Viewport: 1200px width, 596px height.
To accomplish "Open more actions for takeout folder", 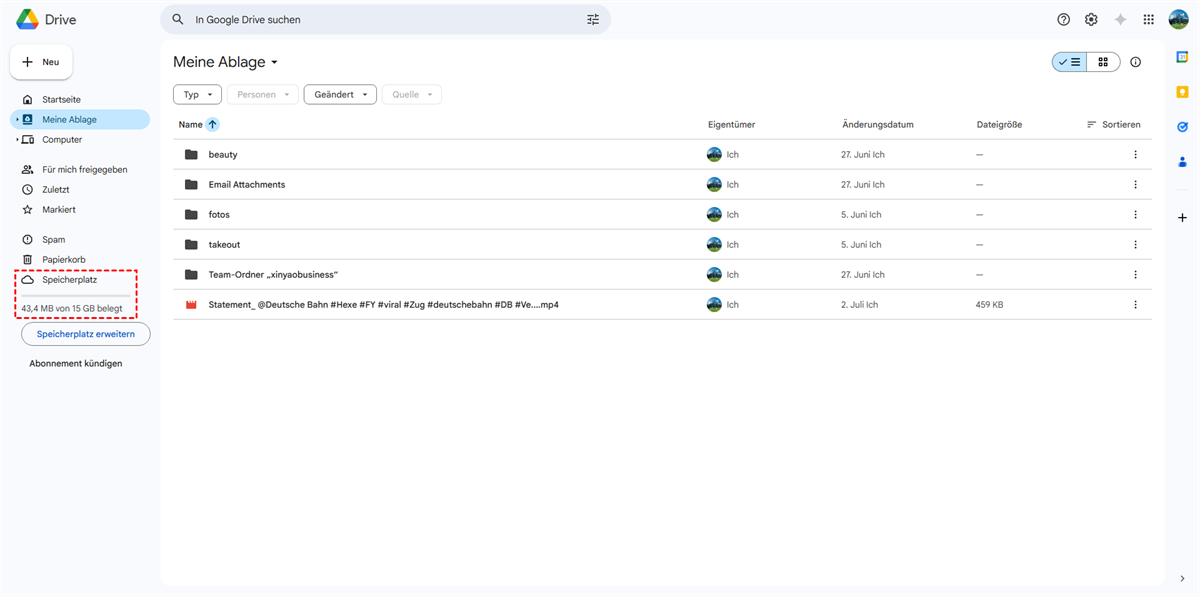I will coord(1135,245).
